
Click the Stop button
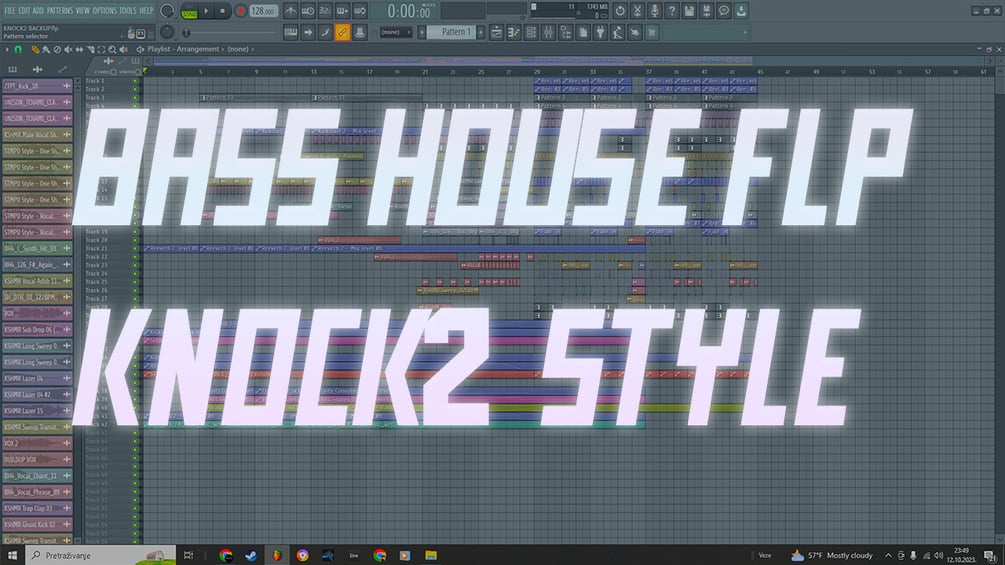(222, 11)
